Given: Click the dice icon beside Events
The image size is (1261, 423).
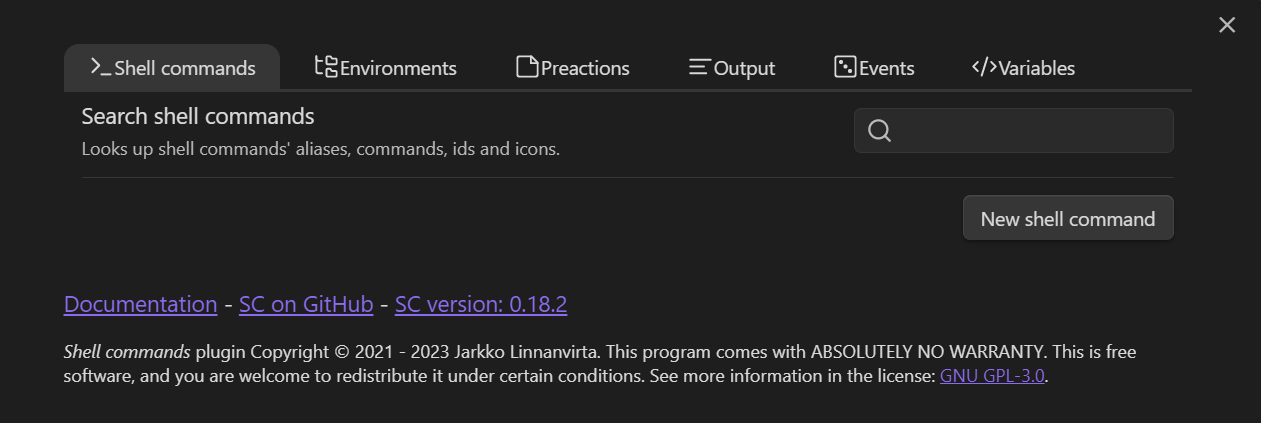Looking at the screenshot, I should pyautogui.click(x=845, y=67).
